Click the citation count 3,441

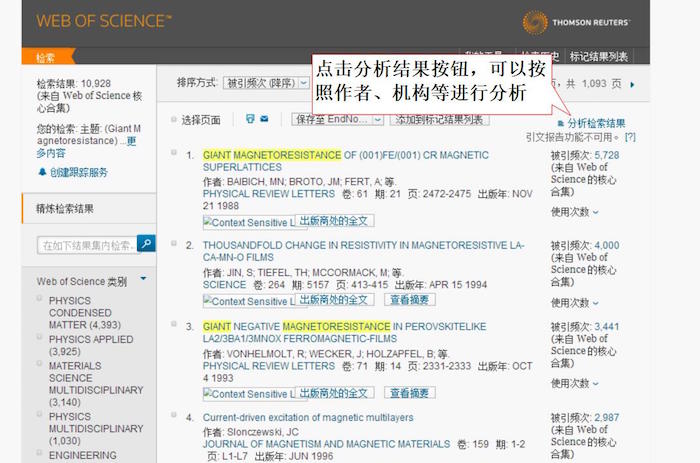607,327
